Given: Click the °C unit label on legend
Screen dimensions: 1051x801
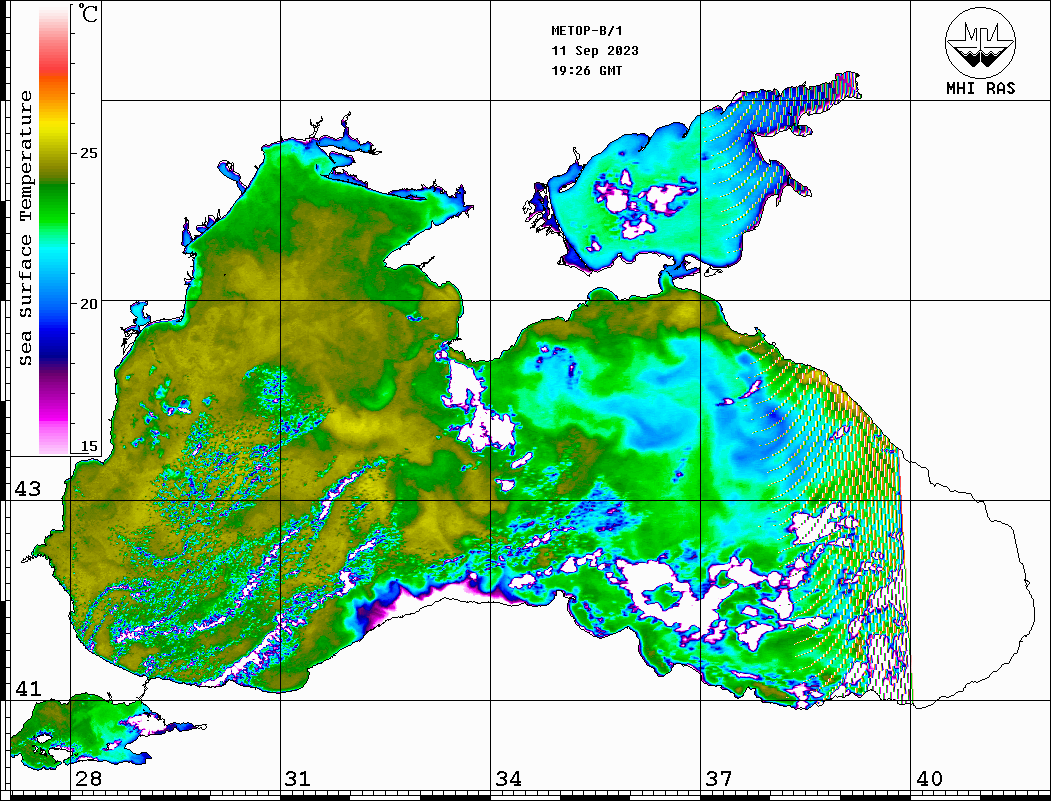Looking at the screenshot, I should [x=88, y=13].
